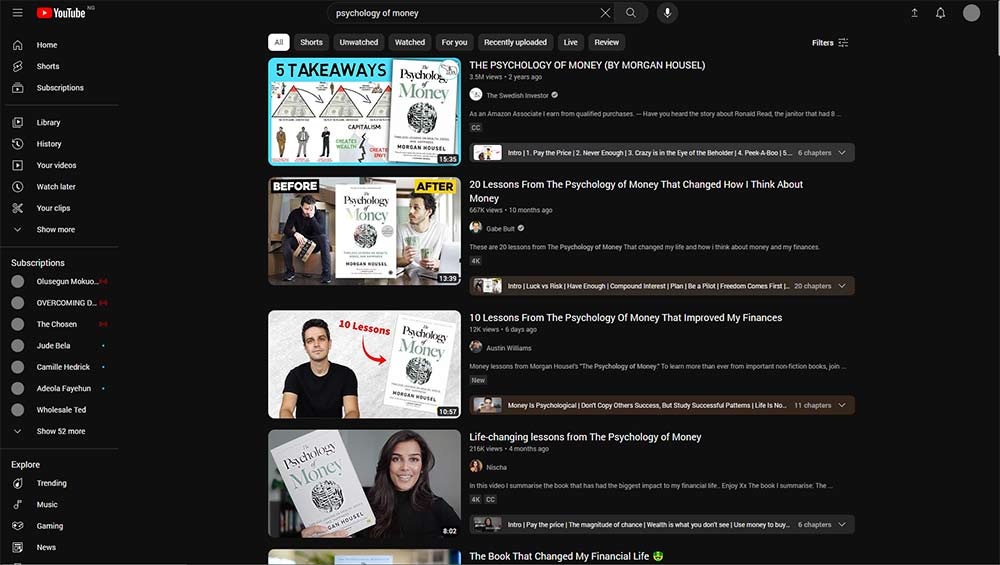Visit Gabe Bult channel

[x=500, y=228]
